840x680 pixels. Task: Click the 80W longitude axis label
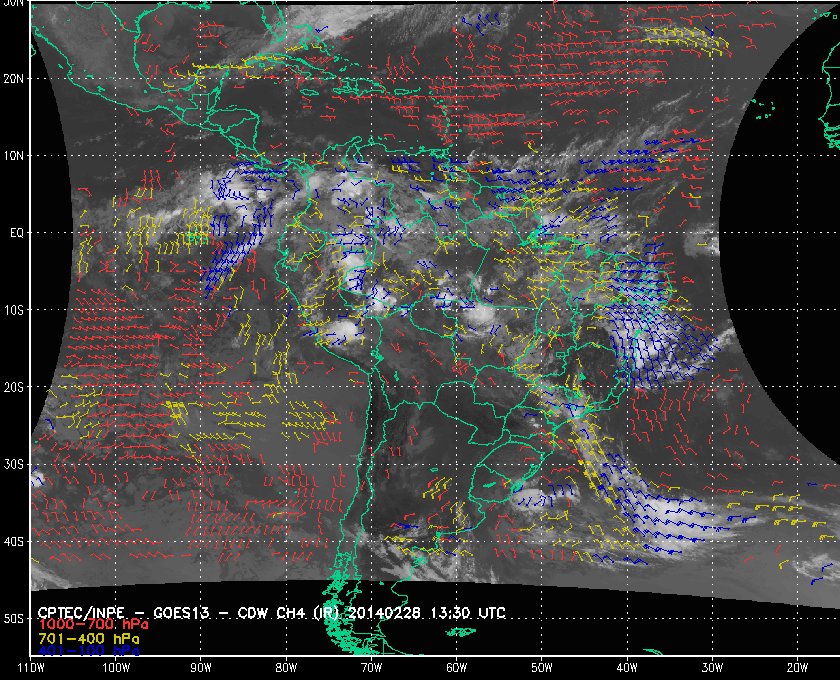pos(286,668)
